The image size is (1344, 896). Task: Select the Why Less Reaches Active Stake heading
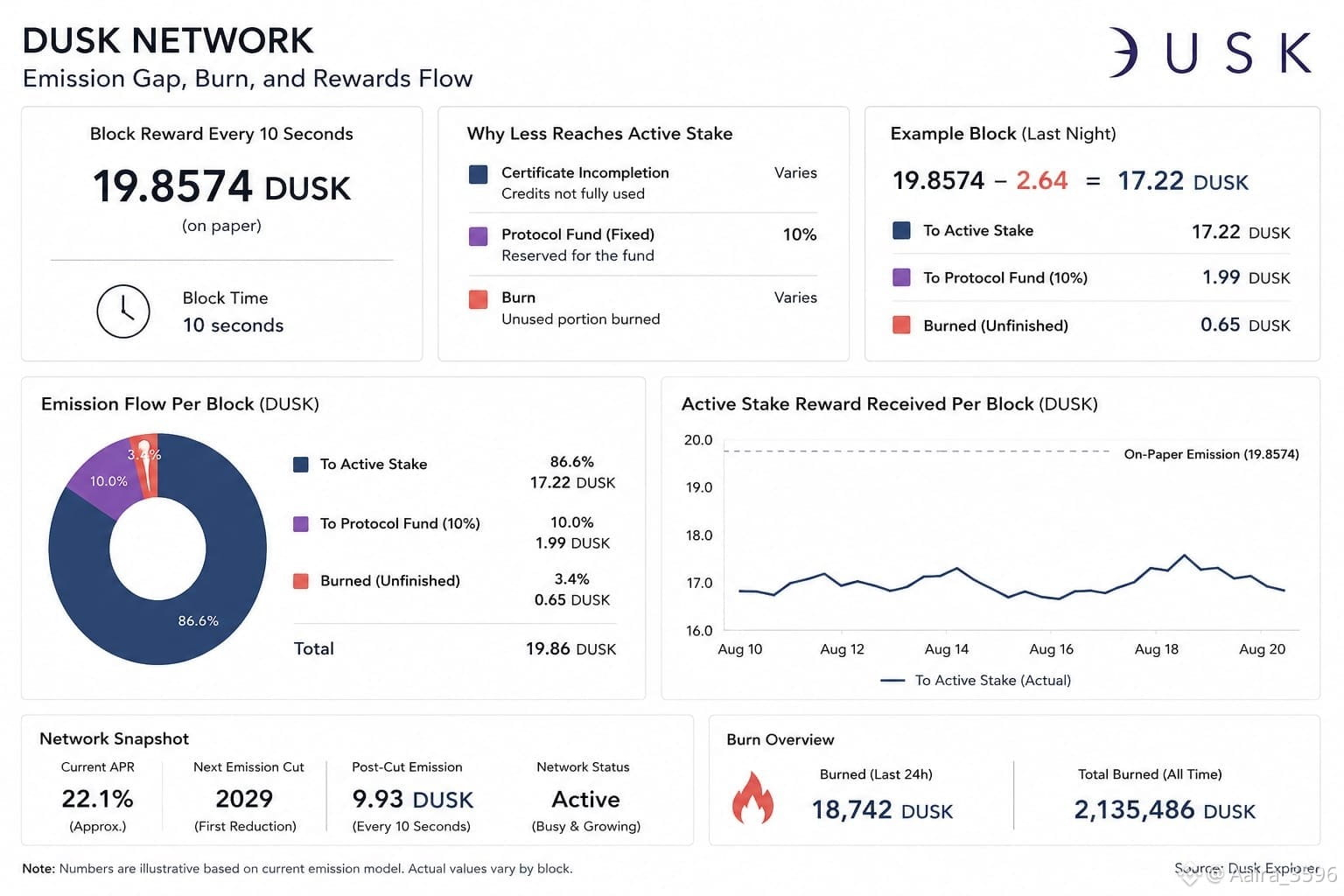click(599, 134)
